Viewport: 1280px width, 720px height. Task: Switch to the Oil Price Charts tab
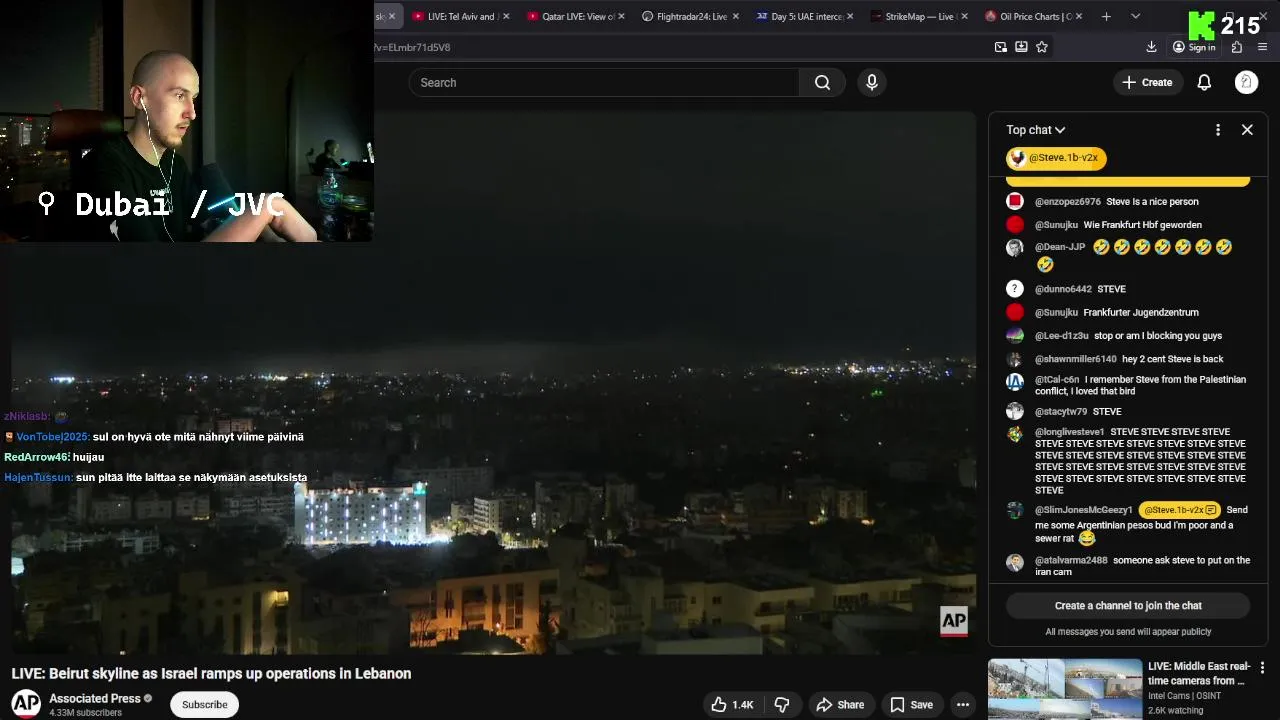coord(1031,17)
